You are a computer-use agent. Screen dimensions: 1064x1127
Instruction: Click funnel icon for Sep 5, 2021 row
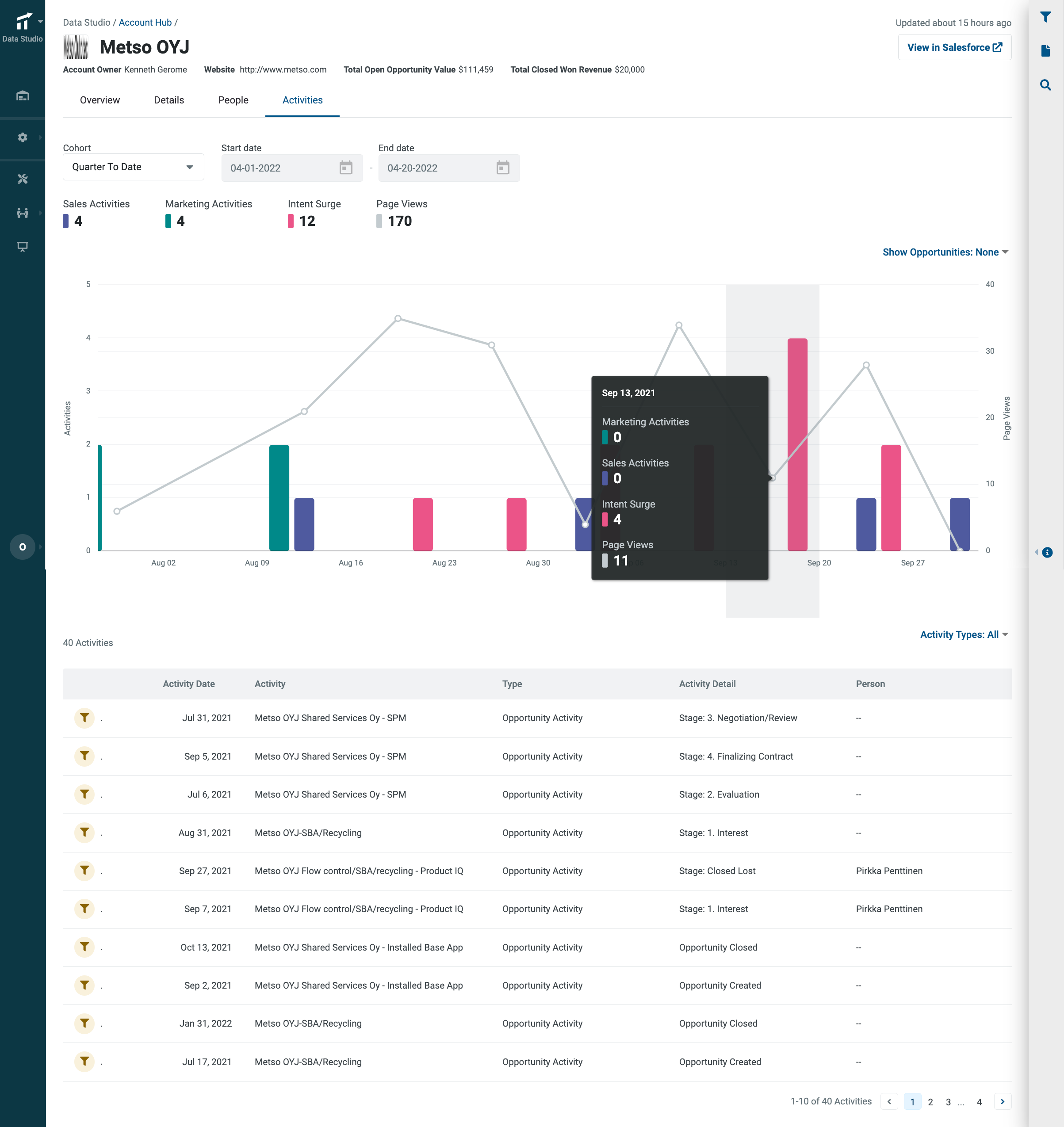(x=84, y=756)
